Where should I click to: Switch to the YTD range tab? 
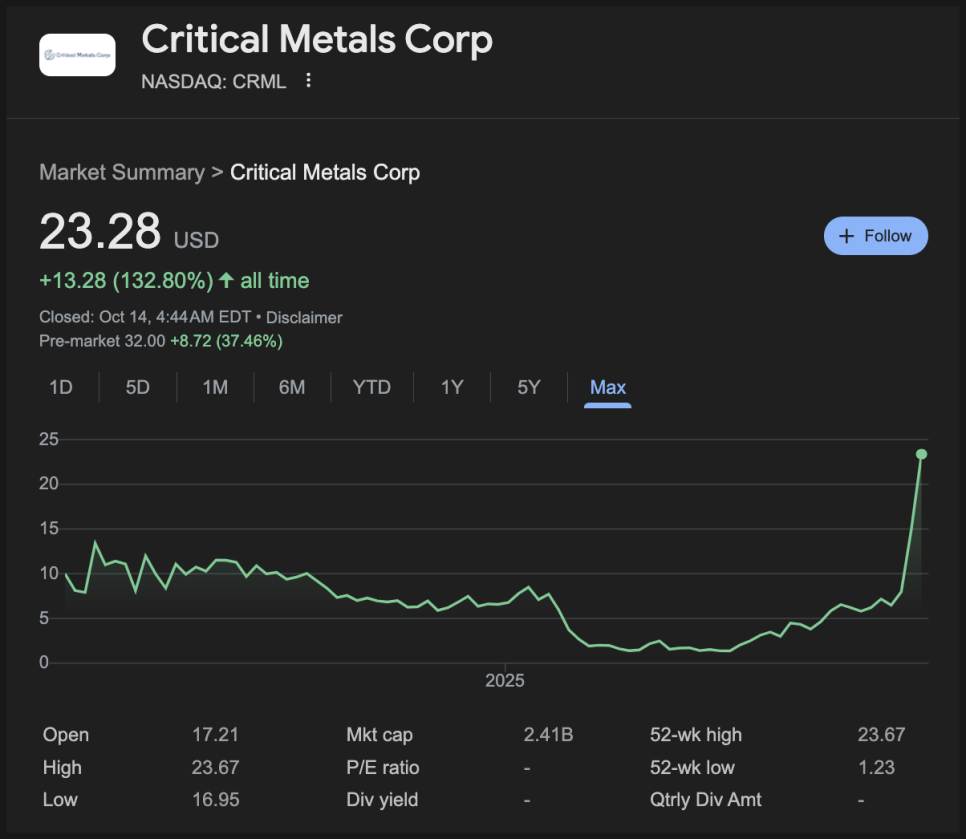[x=371, y=387]
